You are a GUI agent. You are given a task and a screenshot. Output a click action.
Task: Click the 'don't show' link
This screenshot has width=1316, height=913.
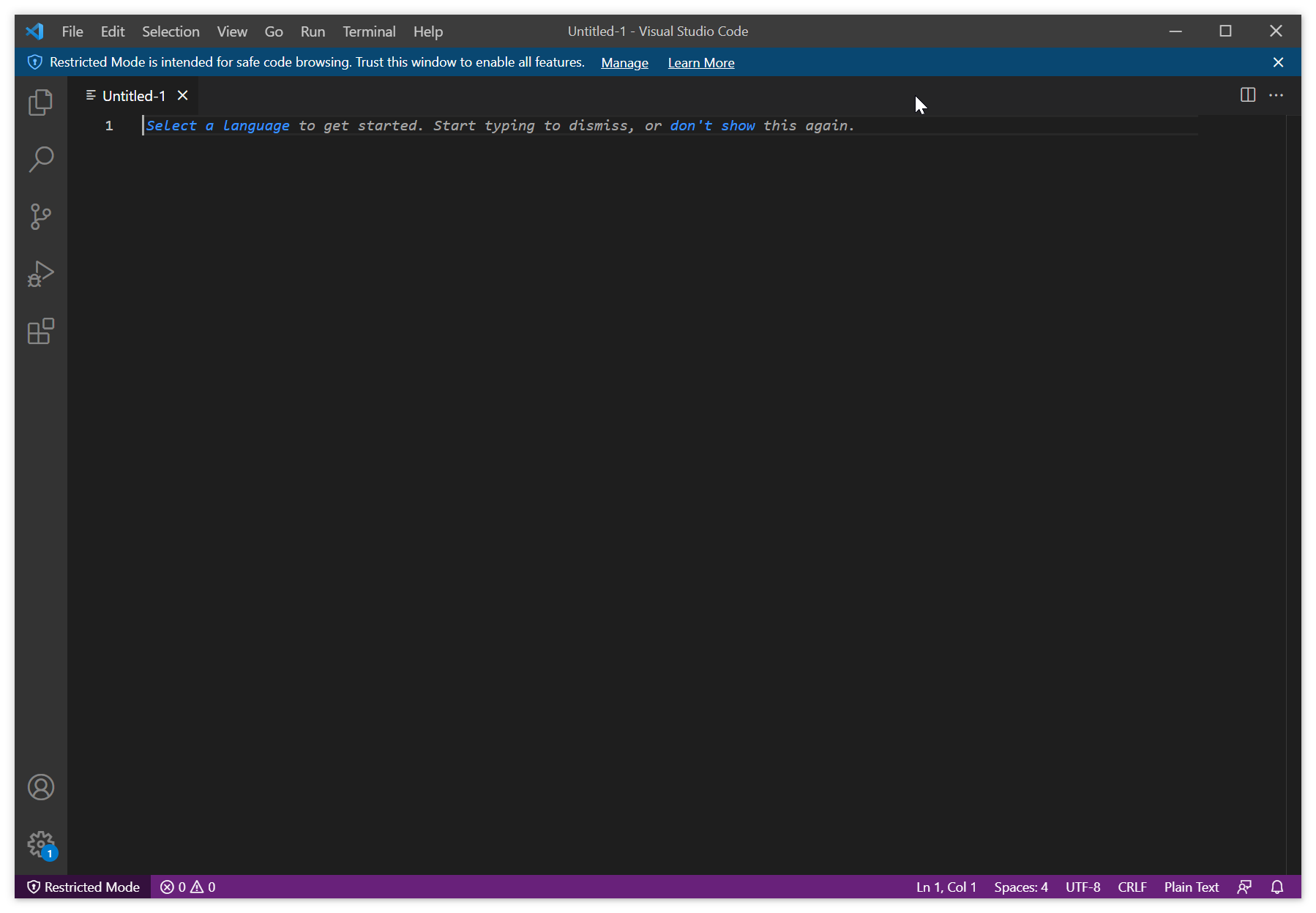coord(712,126)
